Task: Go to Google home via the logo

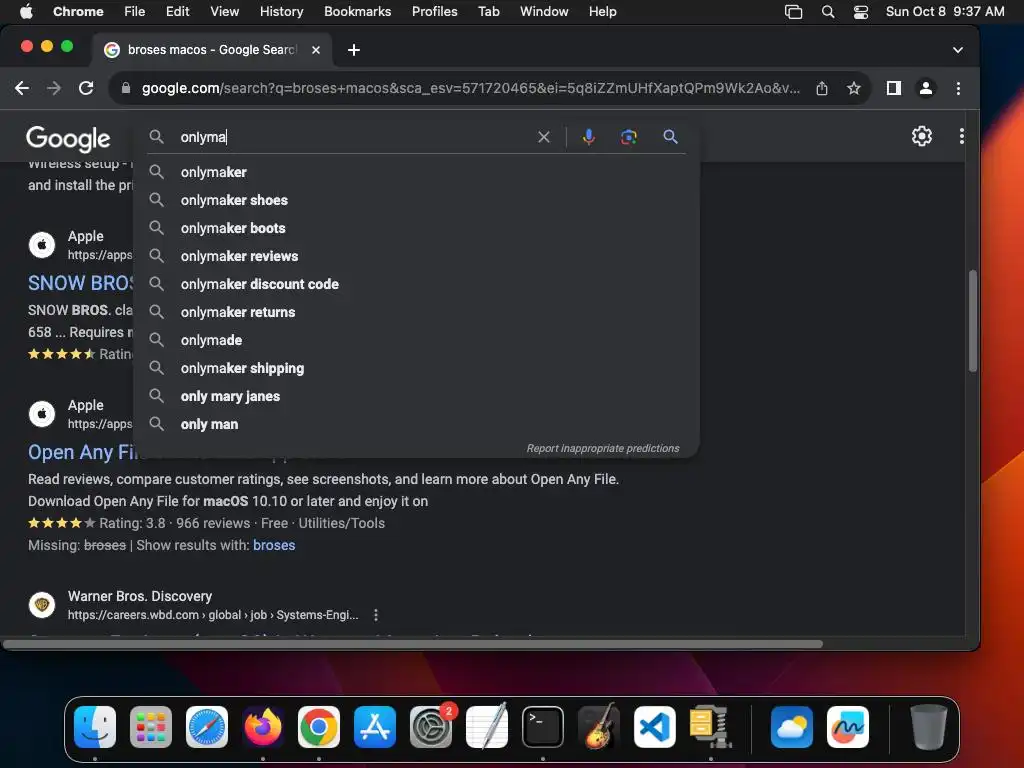Action: pyautogui.click(x=68, y=138)
